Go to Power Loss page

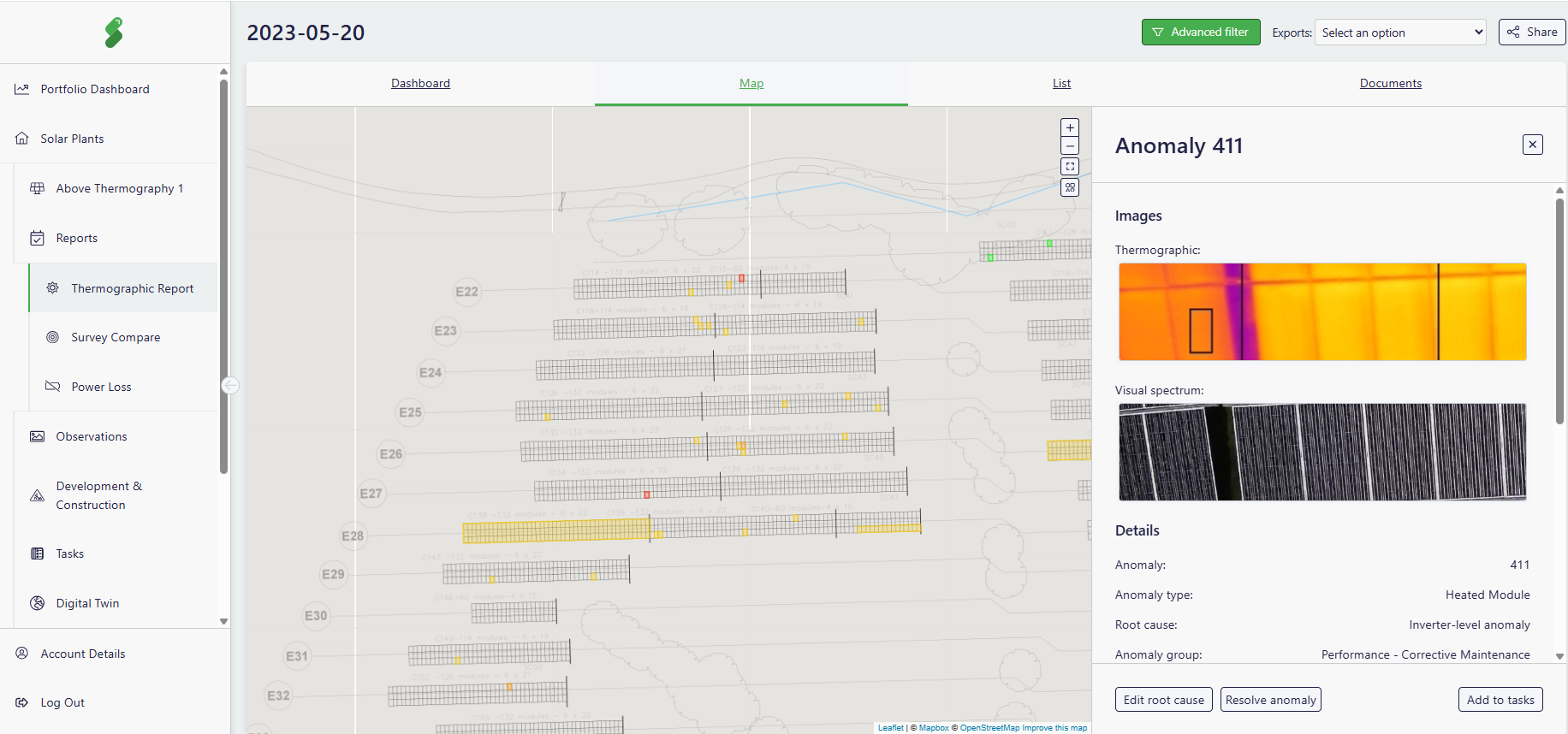101,387
